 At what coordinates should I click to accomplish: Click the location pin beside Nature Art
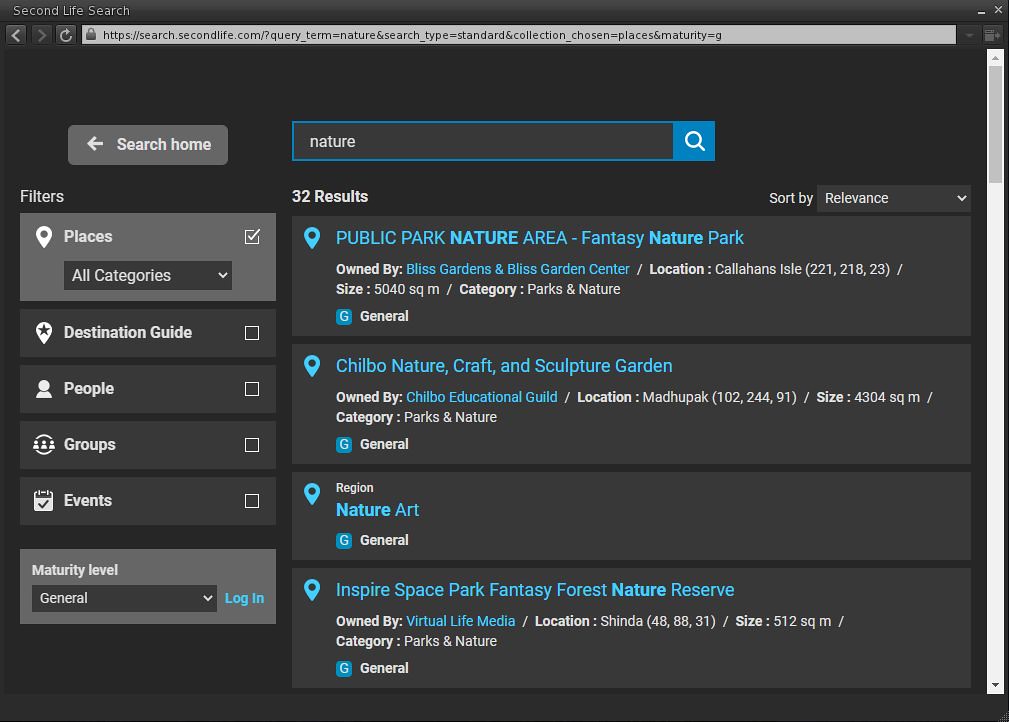[x=312, y=494]
